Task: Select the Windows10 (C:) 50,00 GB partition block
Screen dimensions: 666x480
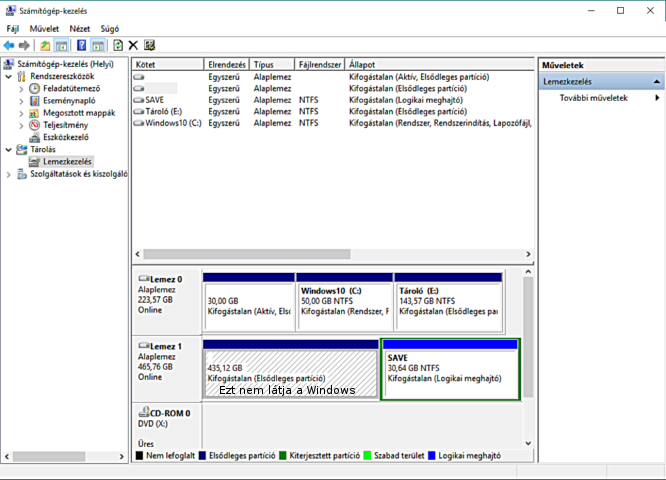Action: (x=344, y=302)
